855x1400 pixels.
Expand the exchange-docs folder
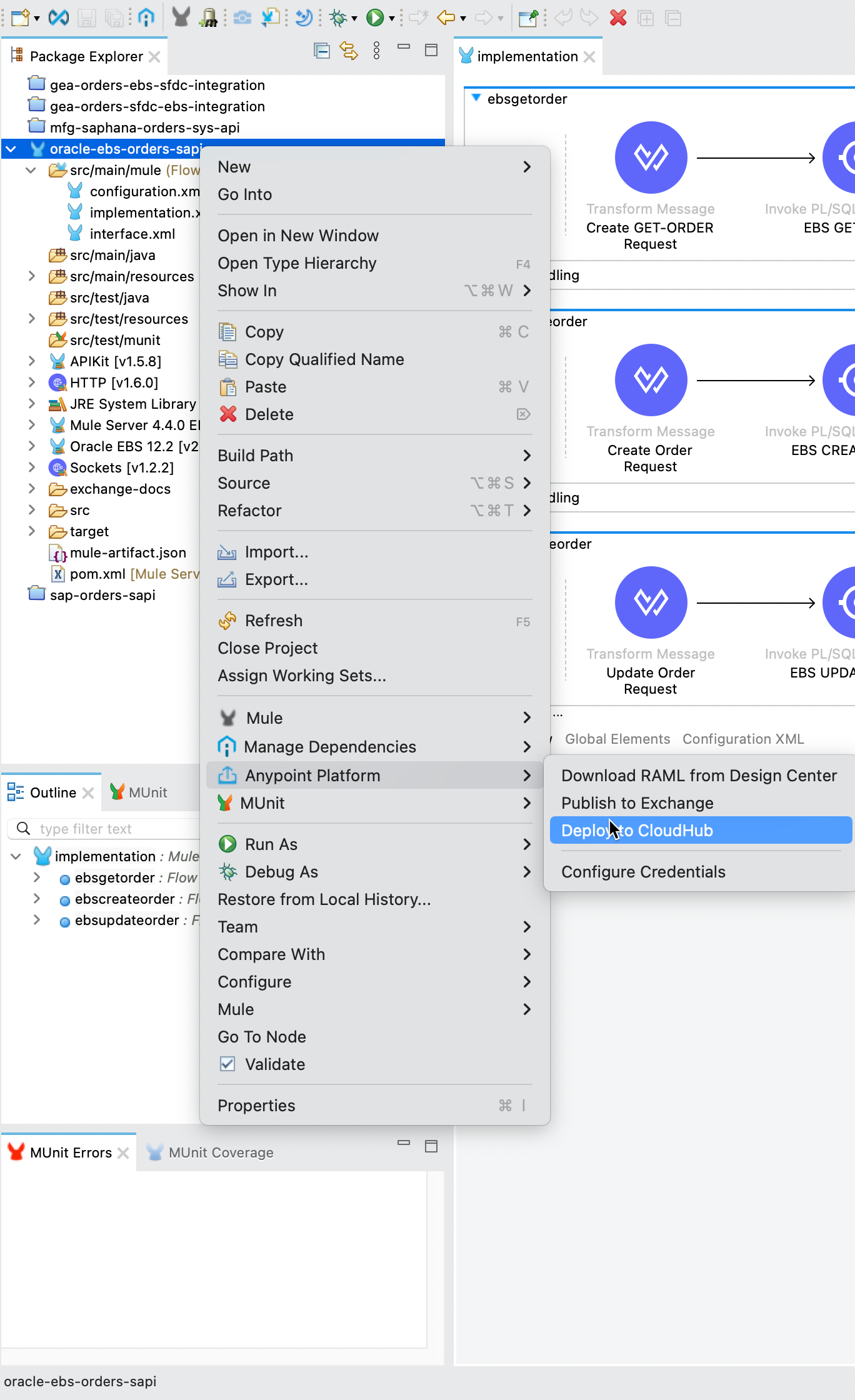tap(31, 489)
